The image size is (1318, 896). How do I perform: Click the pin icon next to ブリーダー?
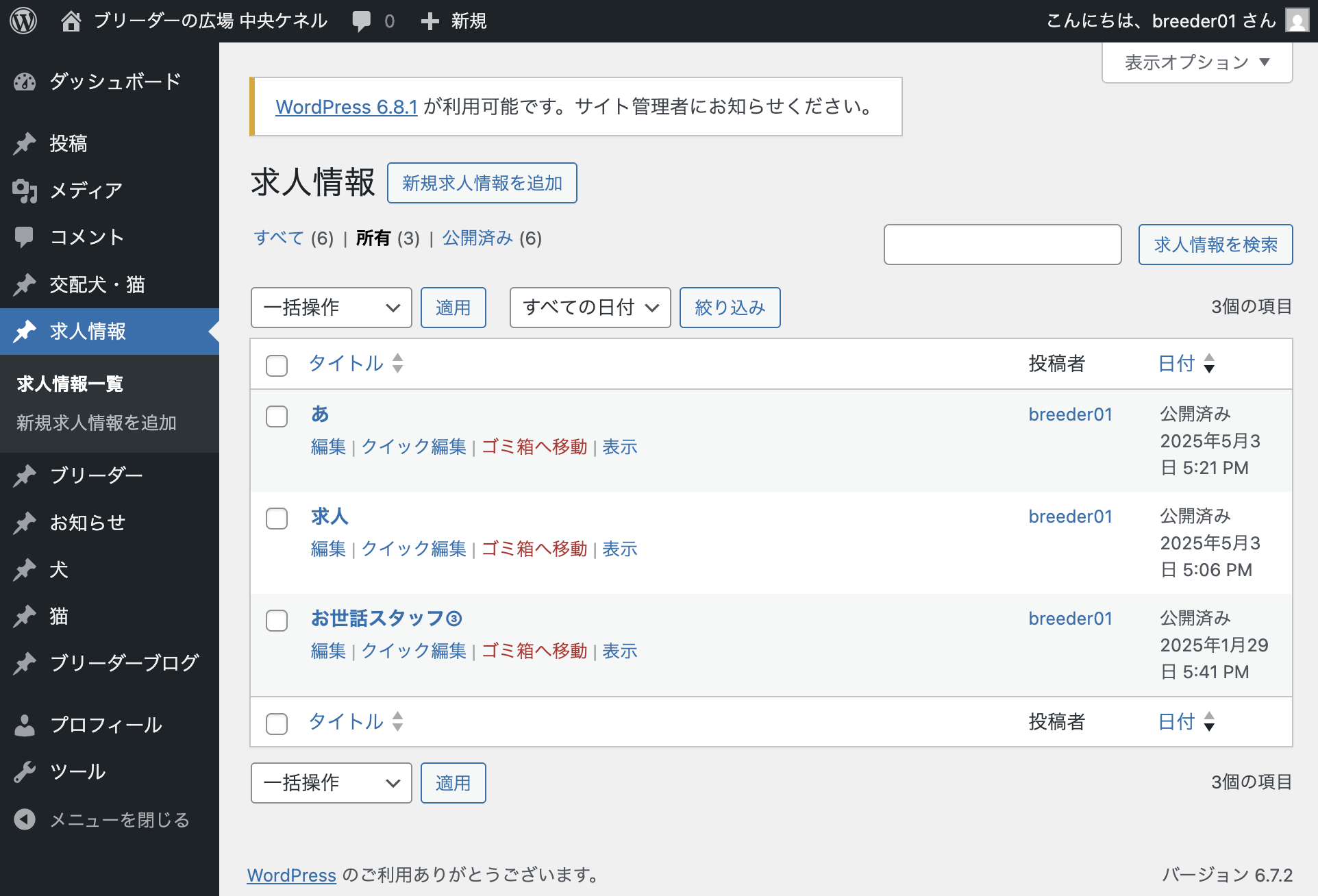[25, 475]
